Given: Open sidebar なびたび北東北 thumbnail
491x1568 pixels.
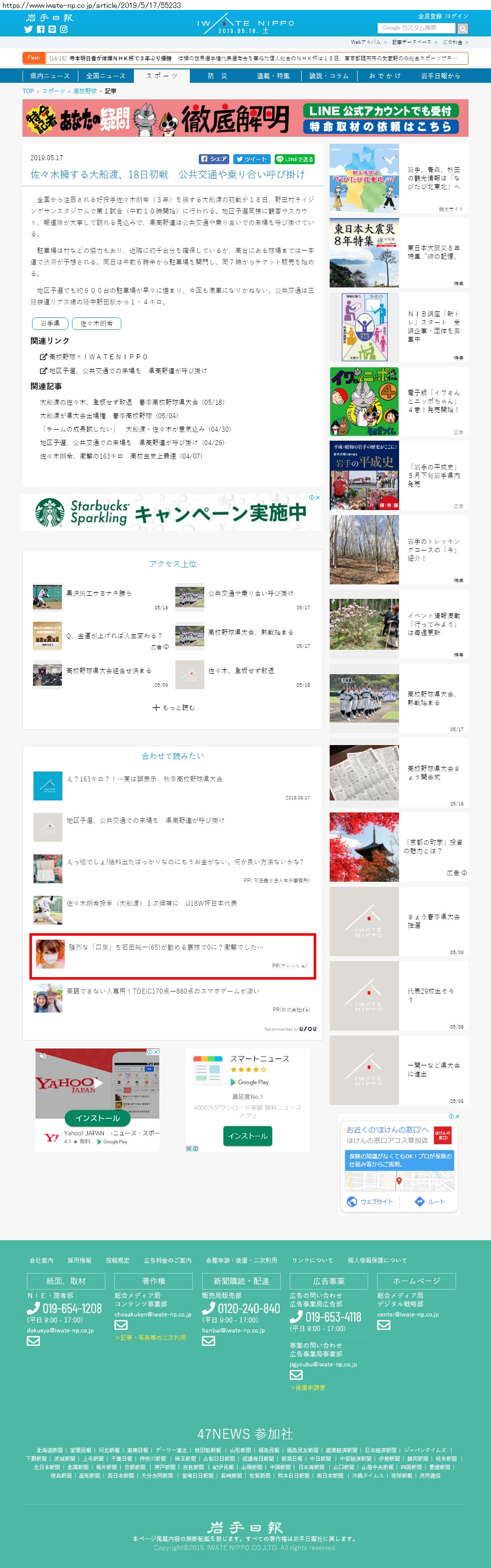Looking at the screenshot, I should tap(364, 177).
